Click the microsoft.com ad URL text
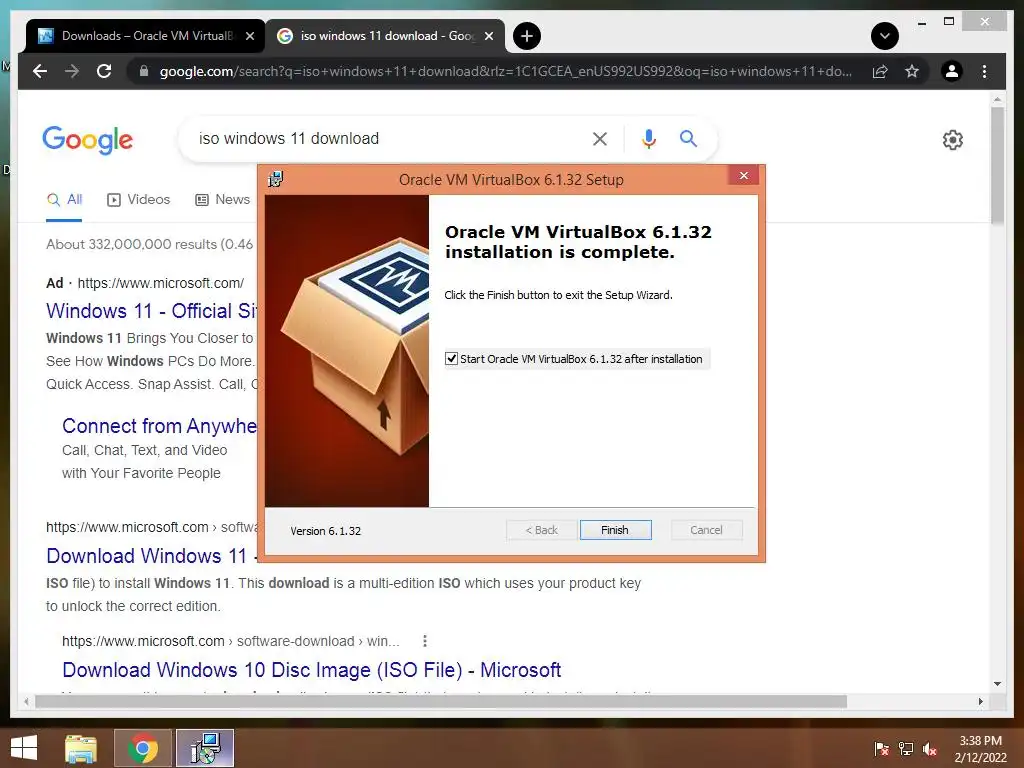1024x768 pixels. click(161, 283)
